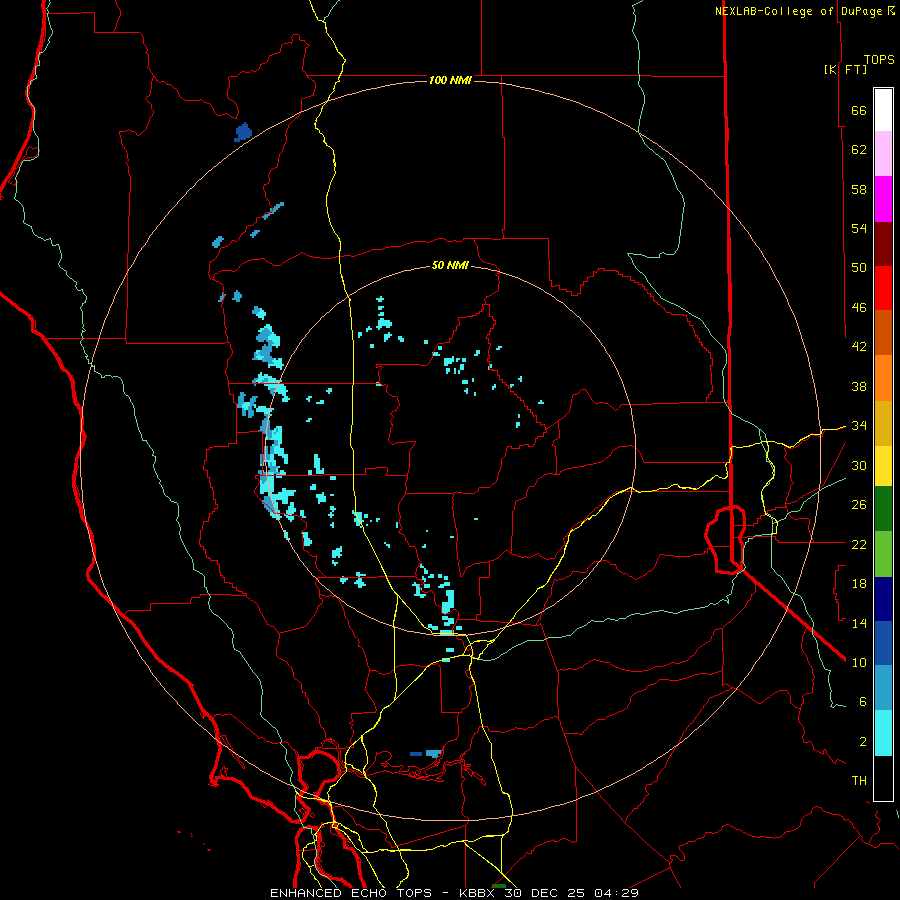The width and height of the screenshot is (900, 900).
Task: Click the light pink swatch below 66
Action: pyautogui.click(x=883, y=153)
